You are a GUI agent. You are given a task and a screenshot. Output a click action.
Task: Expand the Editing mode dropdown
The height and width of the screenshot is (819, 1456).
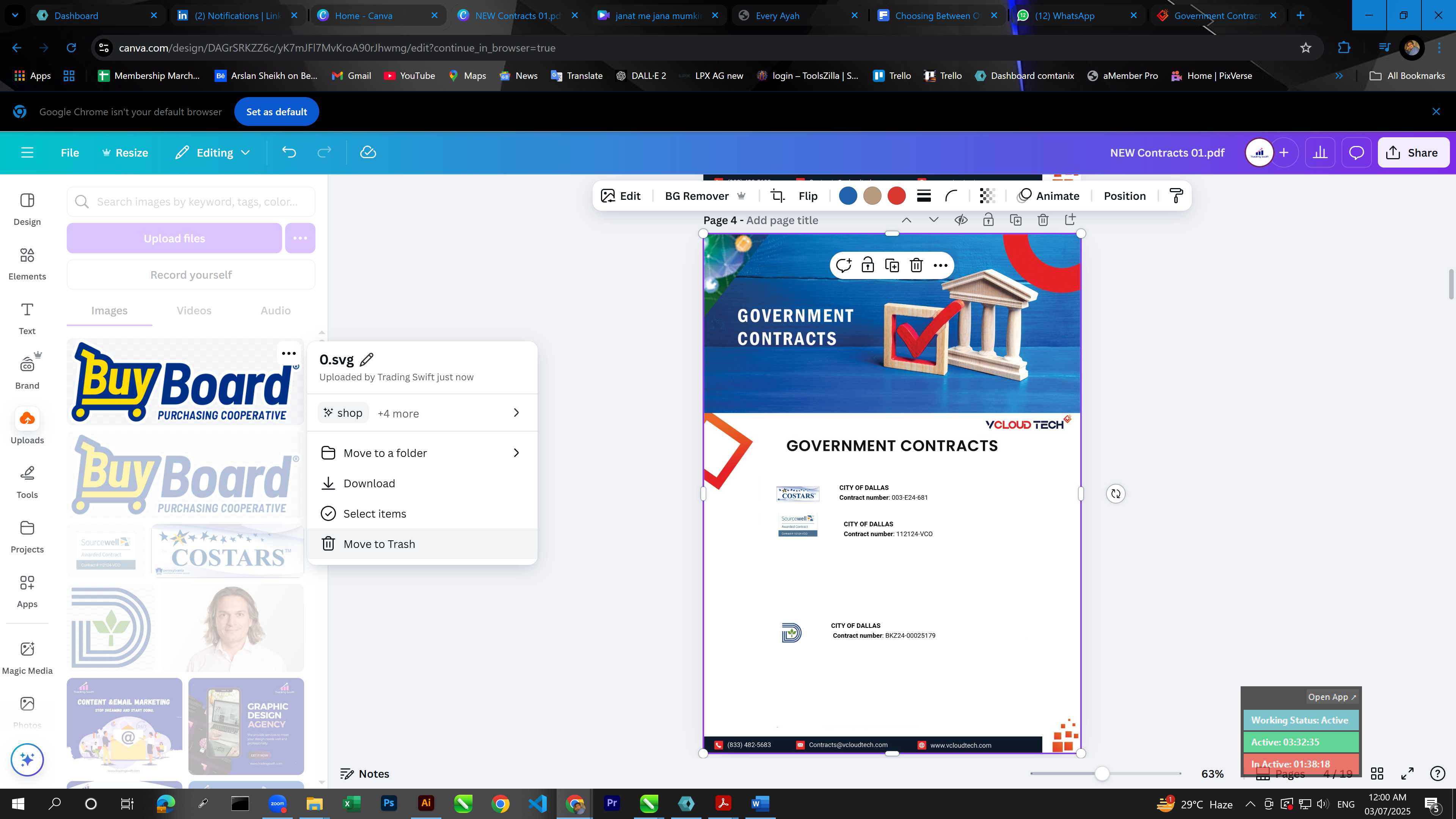click(212, 152)
